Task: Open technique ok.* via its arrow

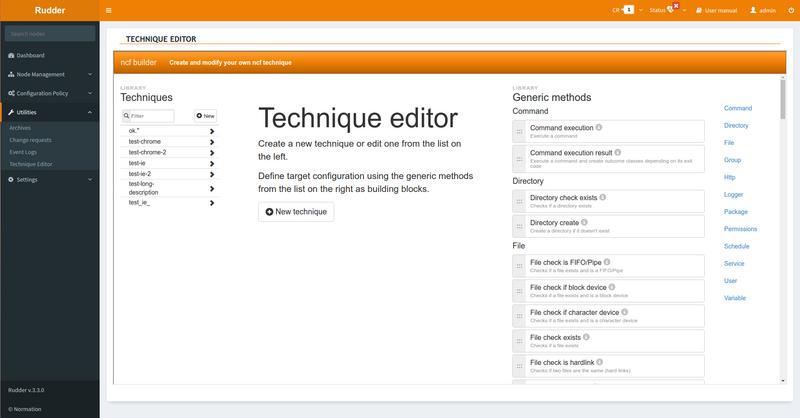Action: [212, 131]
